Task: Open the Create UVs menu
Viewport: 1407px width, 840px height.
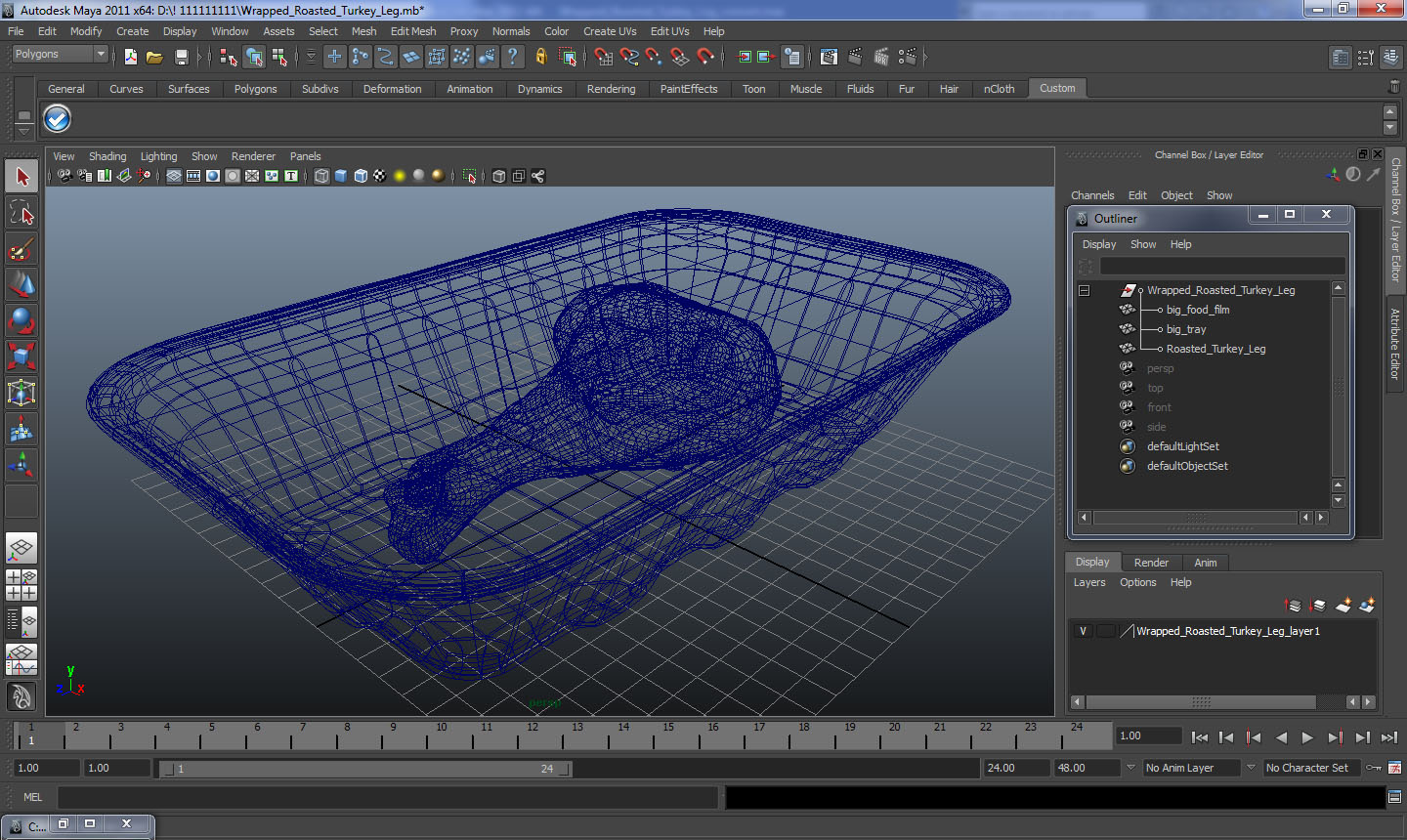Action: pyautogui.click(x=610, y=31)
